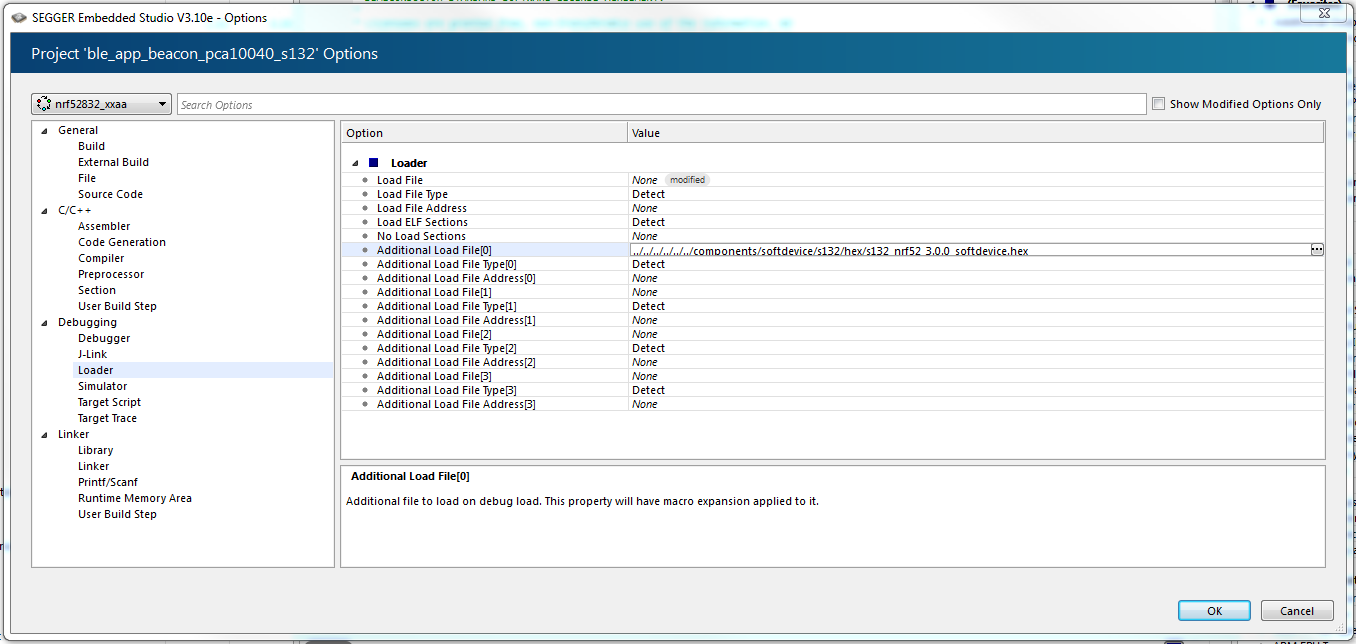
Task: Select Additional Load File[3] row
Action: tap(832, 376)
